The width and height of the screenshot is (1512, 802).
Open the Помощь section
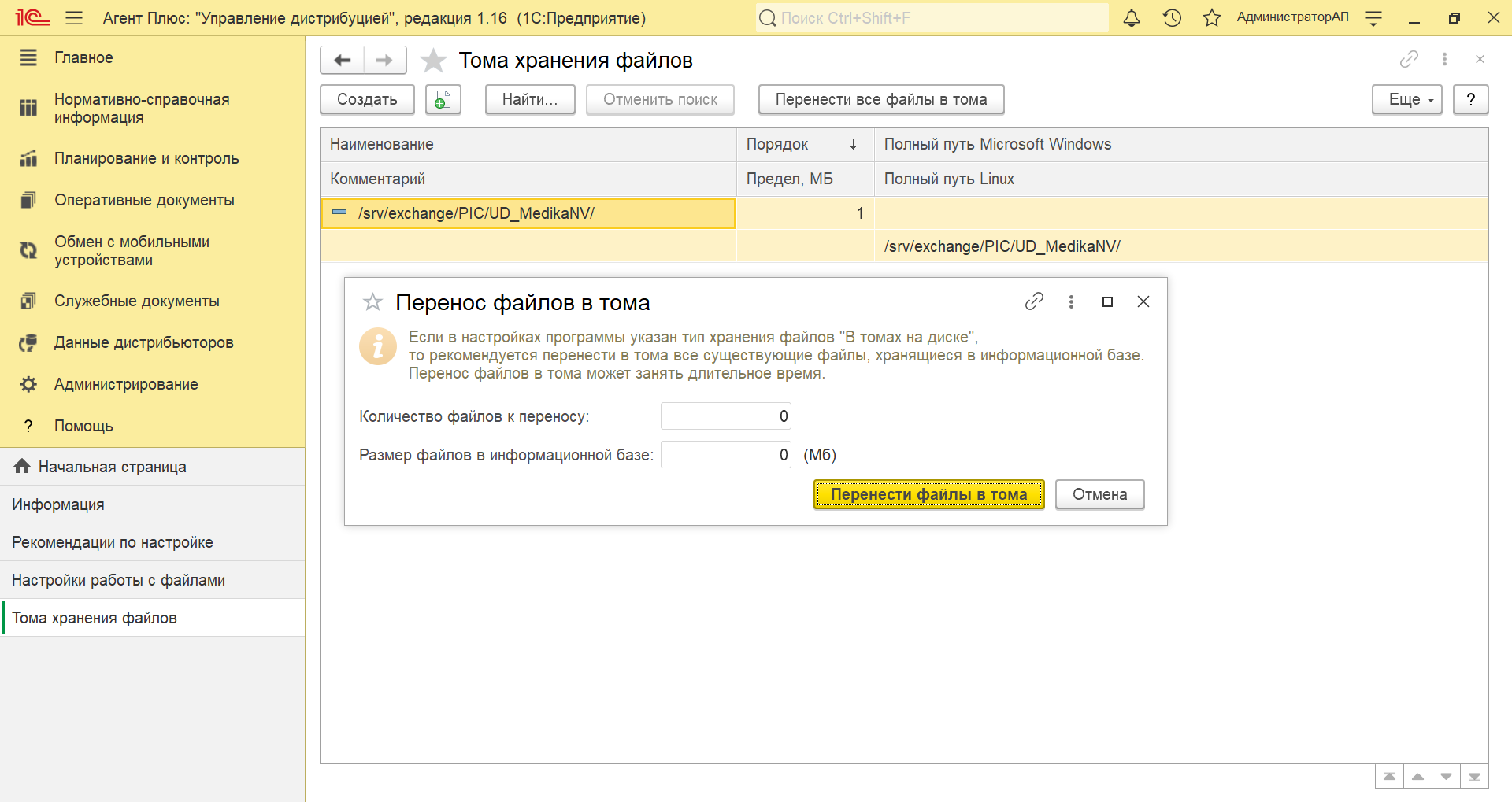click(x=152, y=426)
